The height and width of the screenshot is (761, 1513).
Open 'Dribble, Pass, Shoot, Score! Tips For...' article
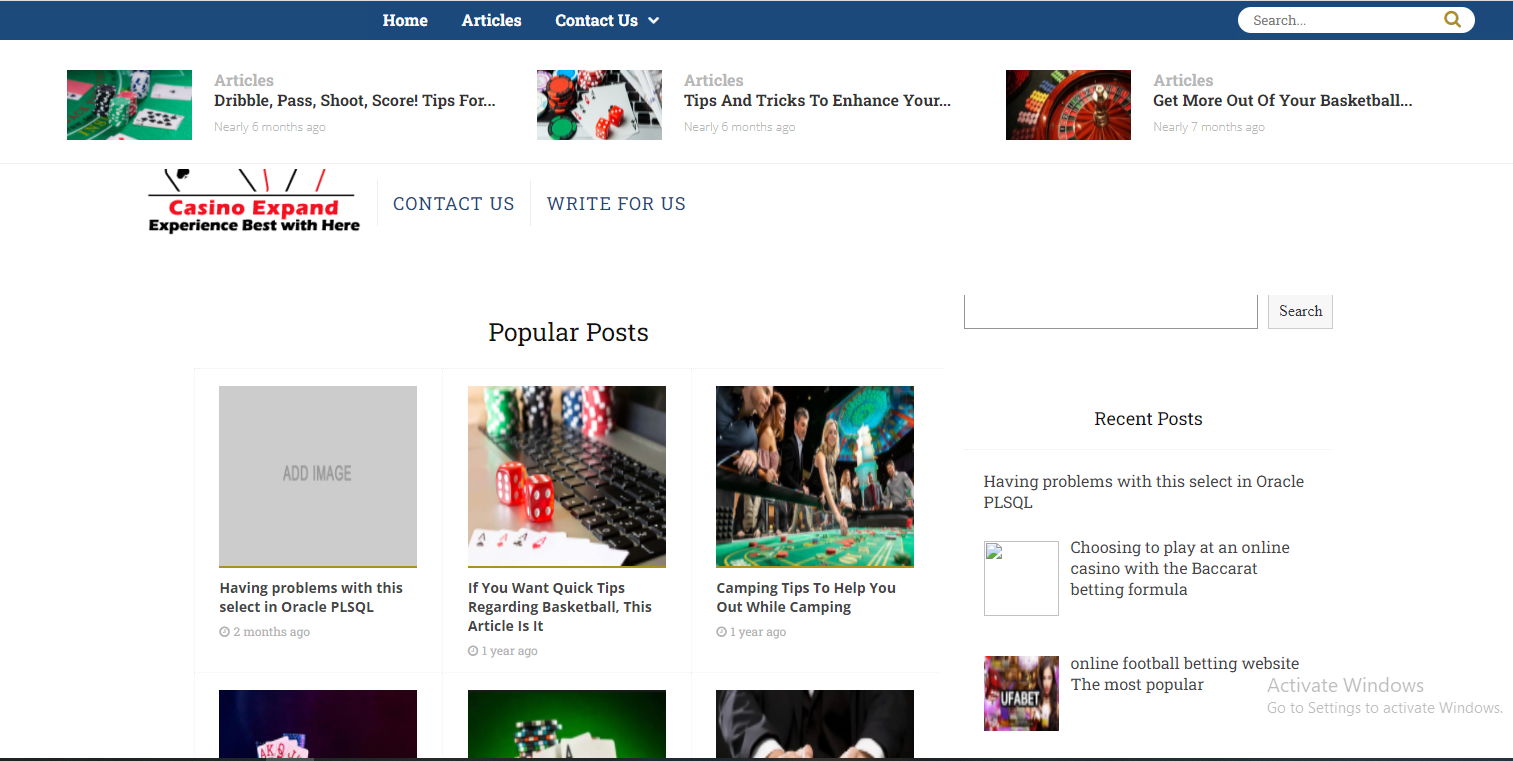point(355,100)
